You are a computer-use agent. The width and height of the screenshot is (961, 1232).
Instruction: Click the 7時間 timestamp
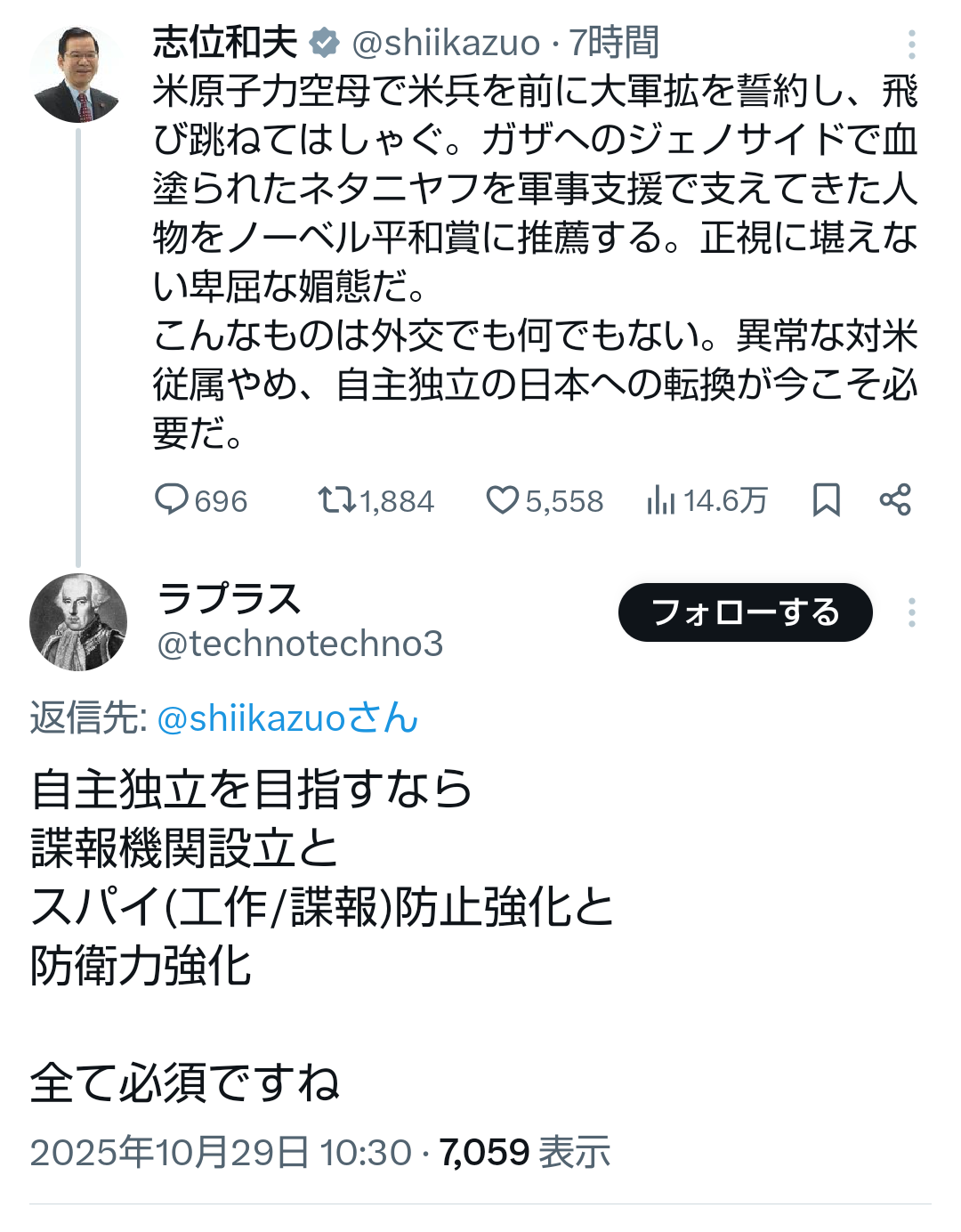click(x=614, y=42)
